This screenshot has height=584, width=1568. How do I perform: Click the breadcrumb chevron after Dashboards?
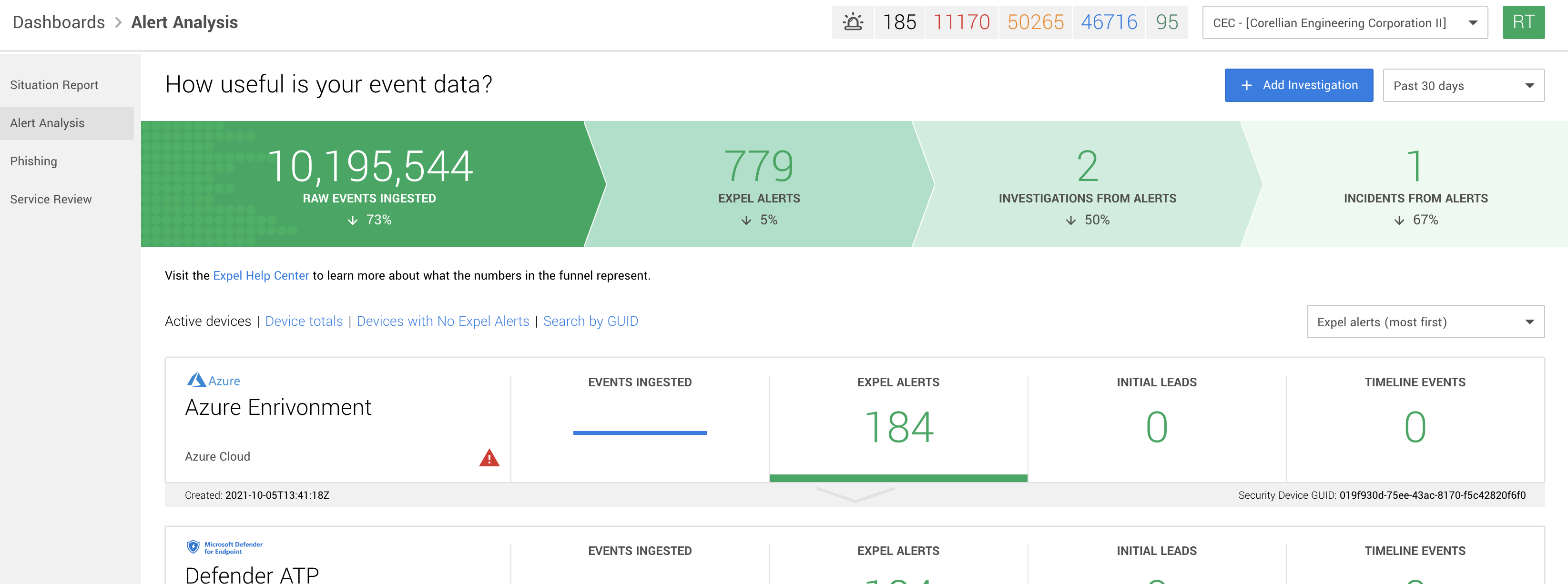point(119,22)
